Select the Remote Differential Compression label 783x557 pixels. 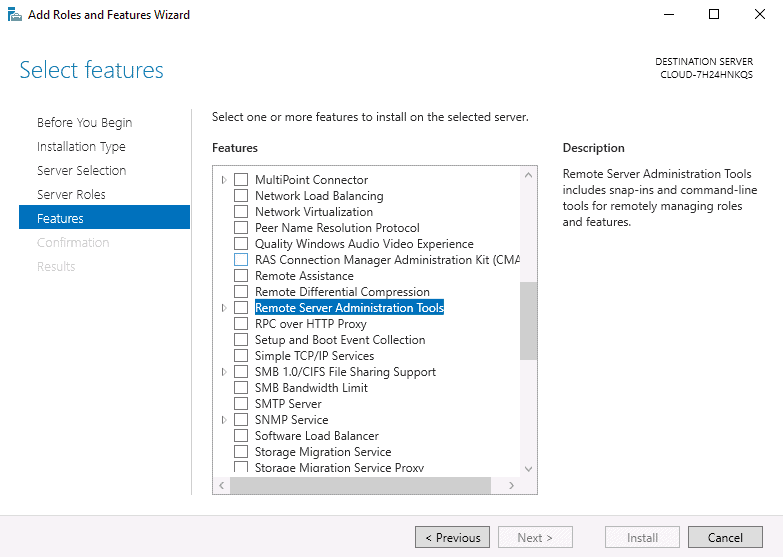click(x=342, y=291)
